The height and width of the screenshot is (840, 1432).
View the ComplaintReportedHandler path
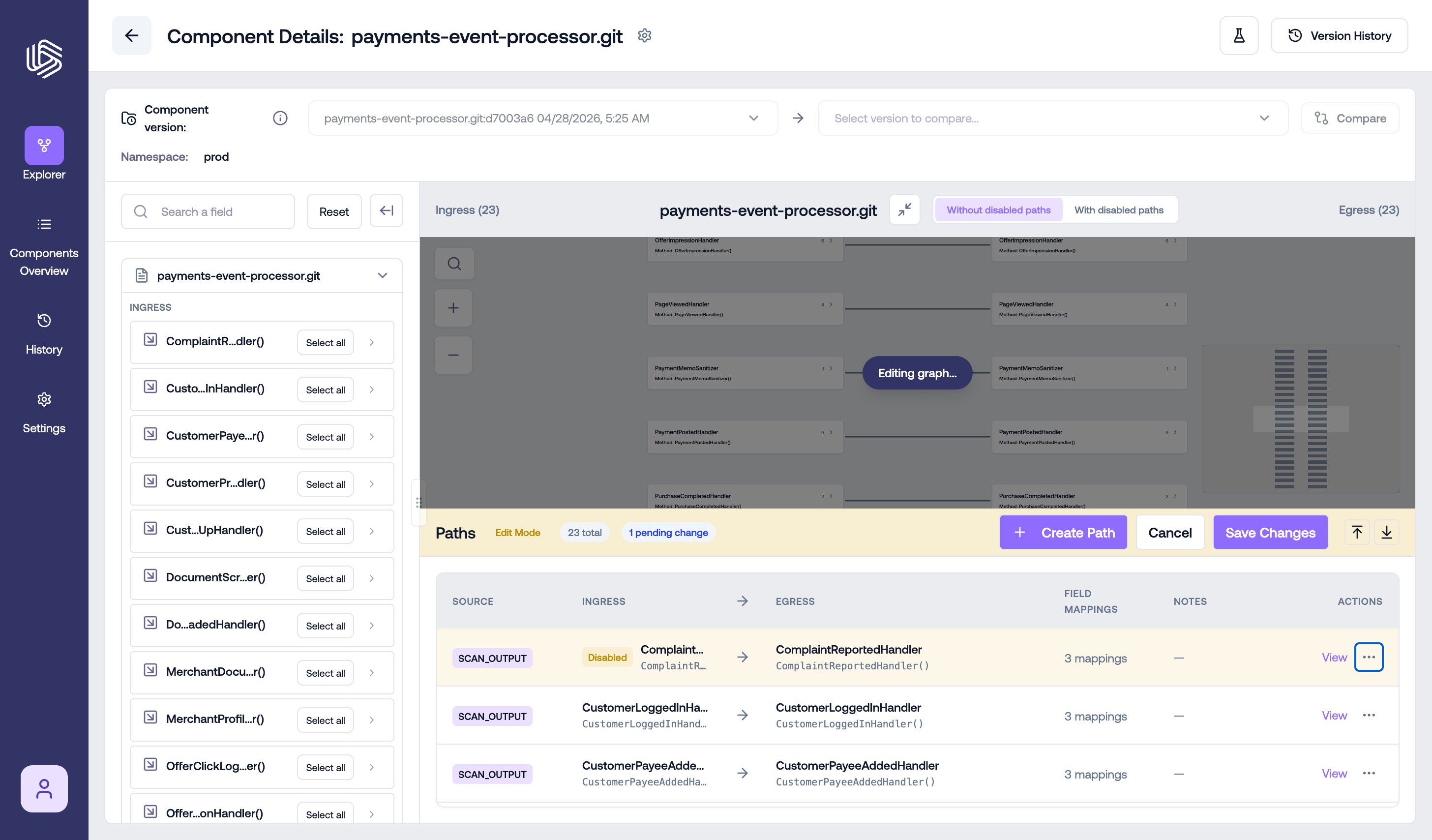1334,657
